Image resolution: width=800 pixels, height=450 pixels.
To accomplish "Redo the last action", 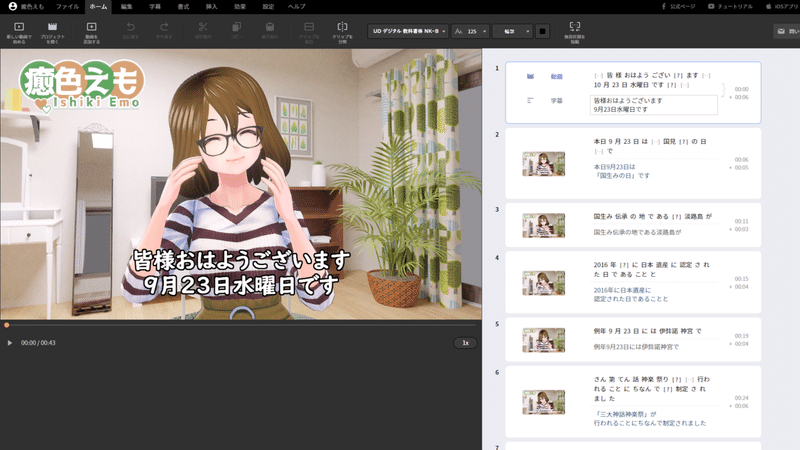I will pos(164,27).
